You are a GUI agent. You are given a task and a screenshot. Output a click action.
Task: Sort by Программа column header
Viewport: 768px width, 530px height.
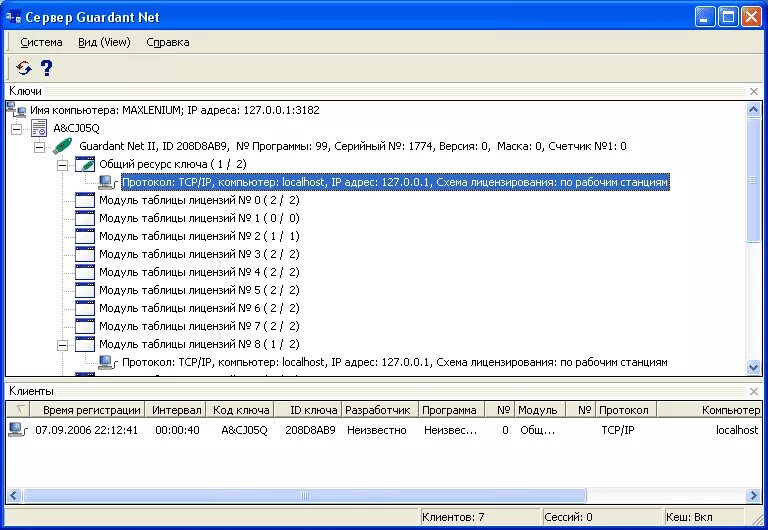(x=451, y=410)
